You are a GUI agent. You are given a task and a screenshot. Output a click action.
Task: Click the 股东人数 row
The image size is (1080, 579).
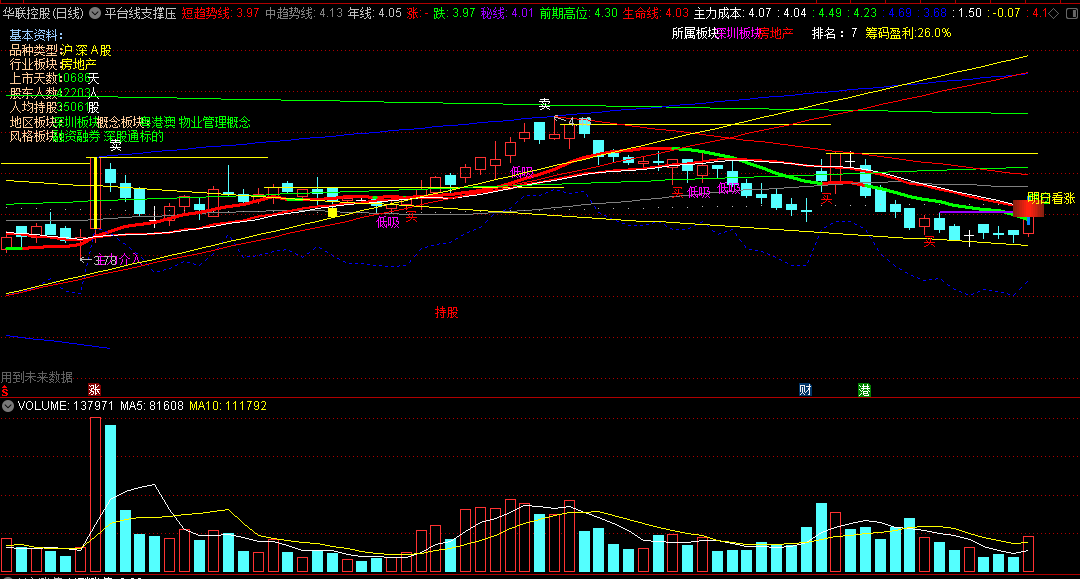(54, 94)
